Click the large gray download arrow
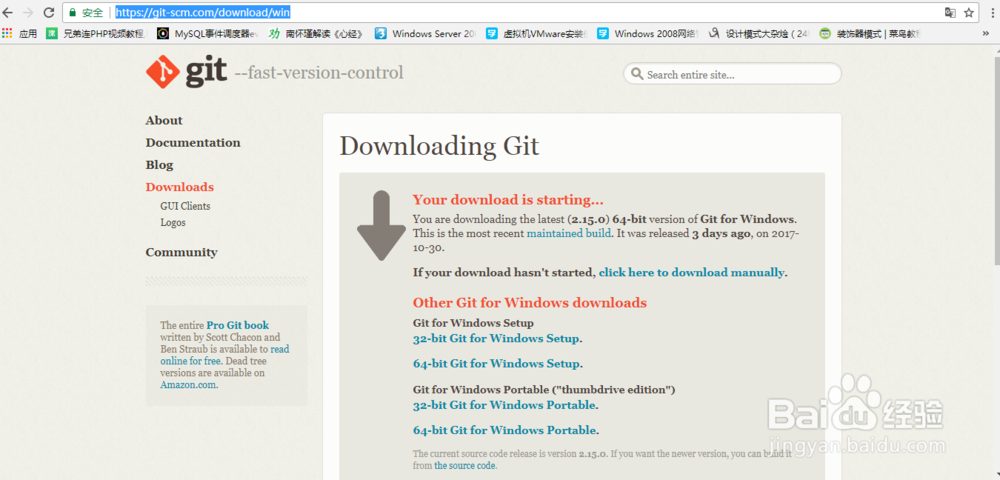1000x480 pixels. pyautogui.click(x=381, y=225)
